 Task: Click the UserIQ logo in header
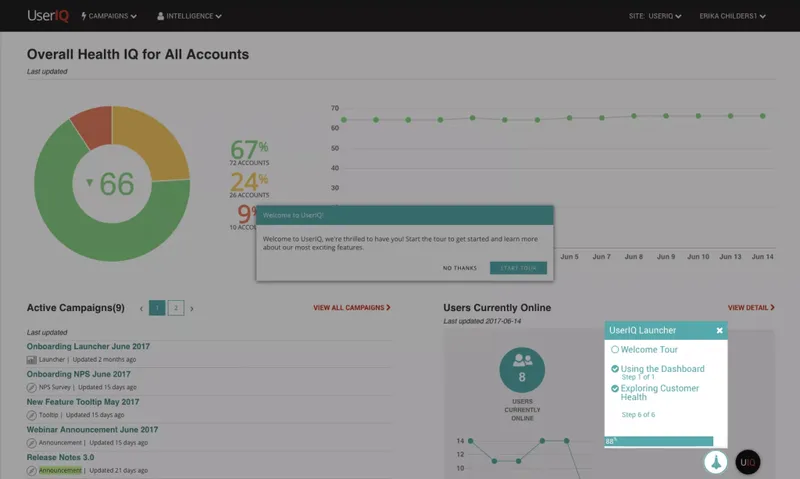[x=48, y=16]
